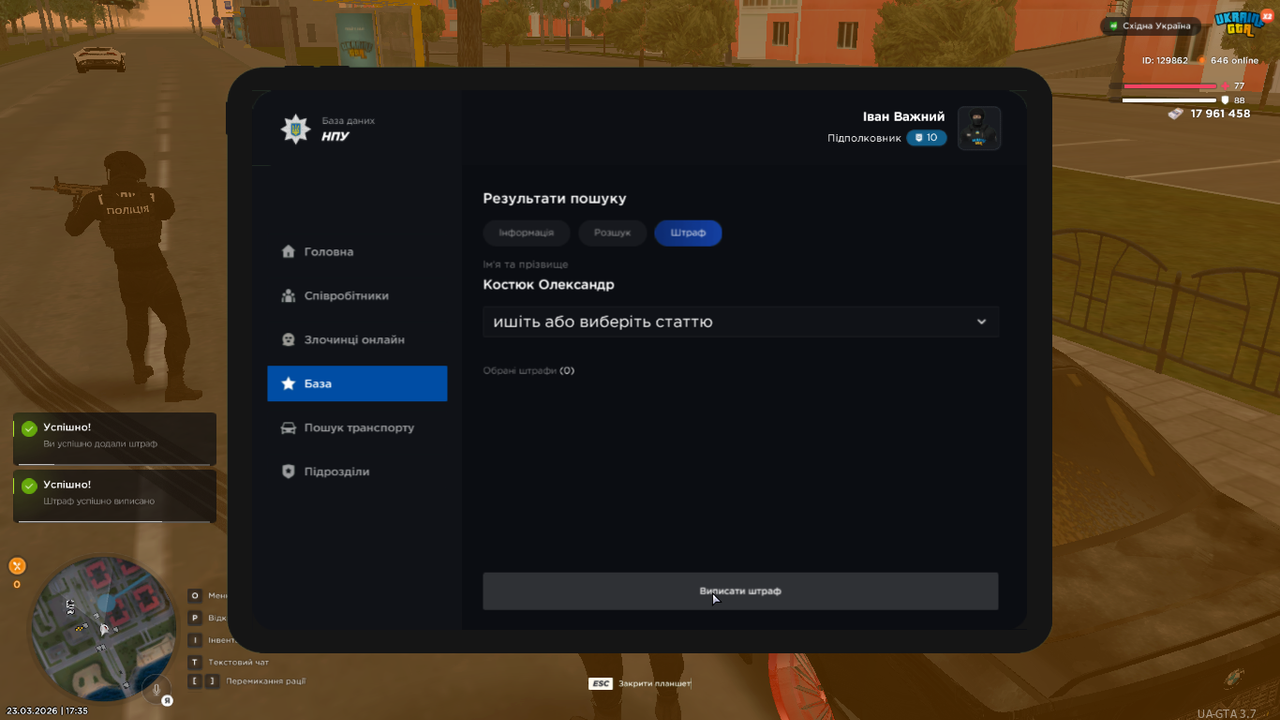Viewport: 1280px width, 720px height.
Task: Click the car icon beside Пошук транспорту
Action: (288, 428)
